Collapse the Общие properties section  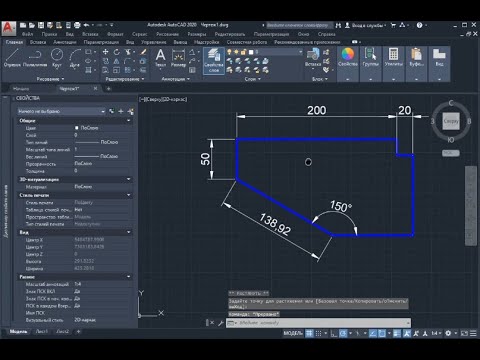(x=128, y=121)
